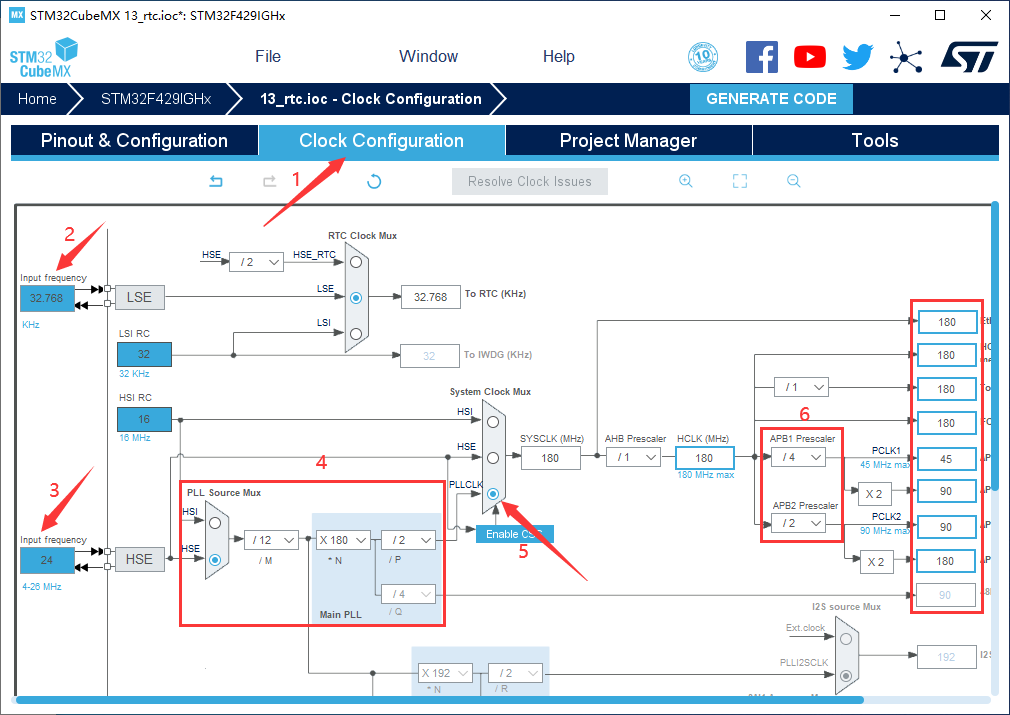Viewport: 1010px width, 715px height.
Task: Click the horizontal scrollbar at the bottom
Action: tap(500, 700)
